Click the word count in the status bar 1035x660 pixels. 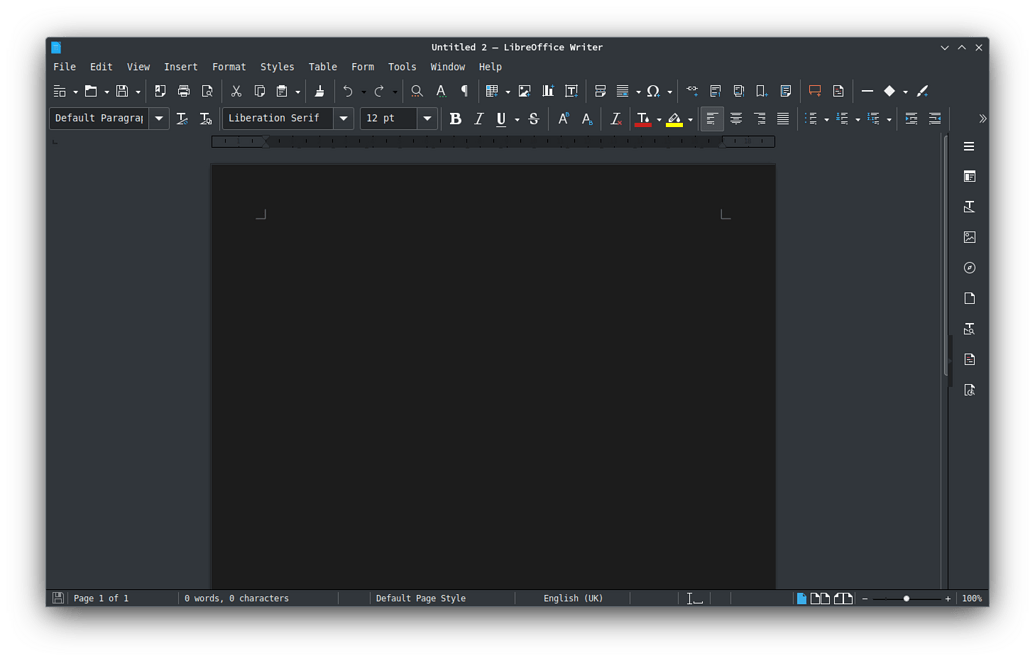click(x=235, y=598)
